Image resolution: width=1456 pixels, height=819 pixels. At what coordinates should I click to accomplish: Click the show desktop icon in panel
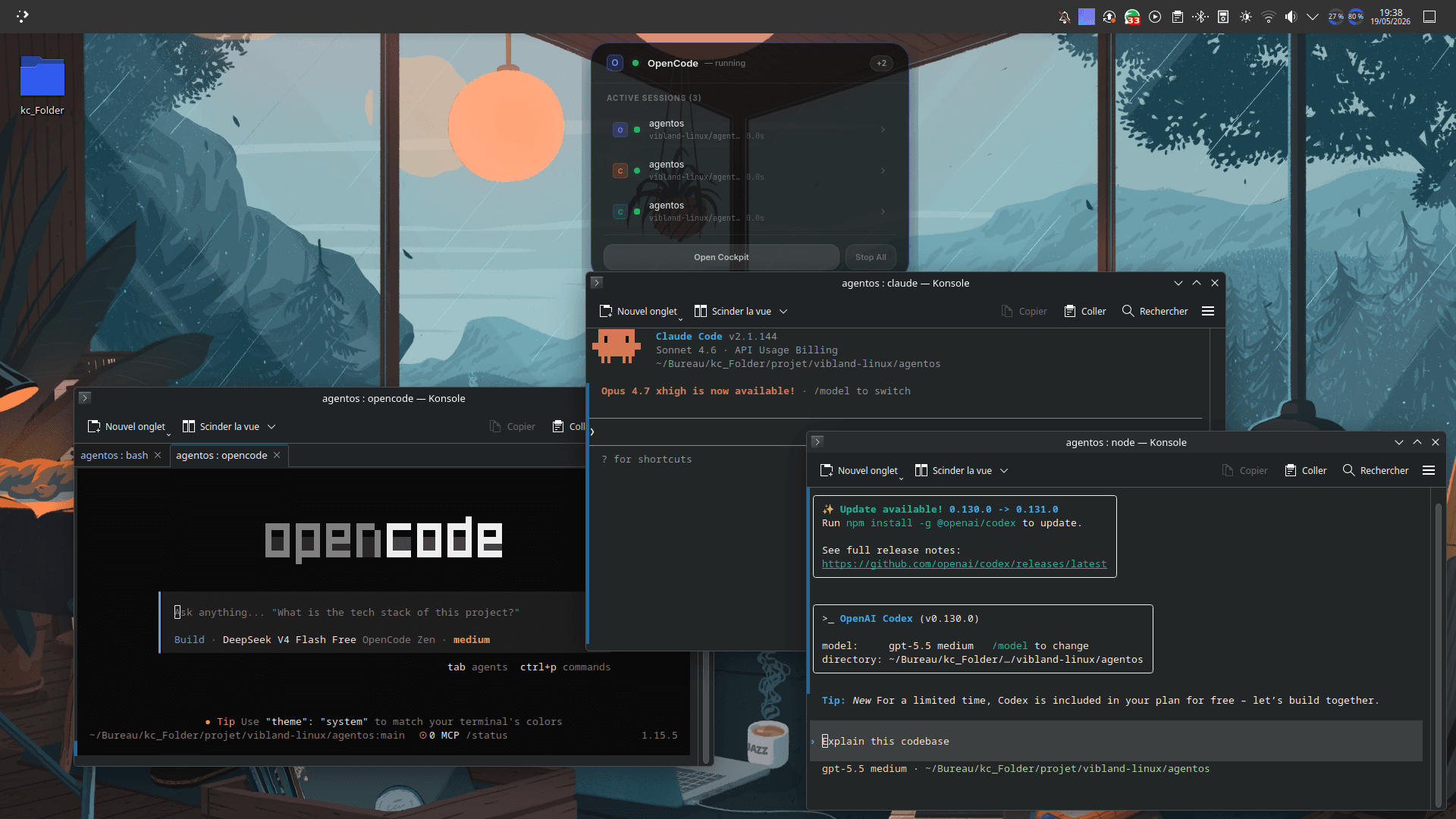[1429, 17]
